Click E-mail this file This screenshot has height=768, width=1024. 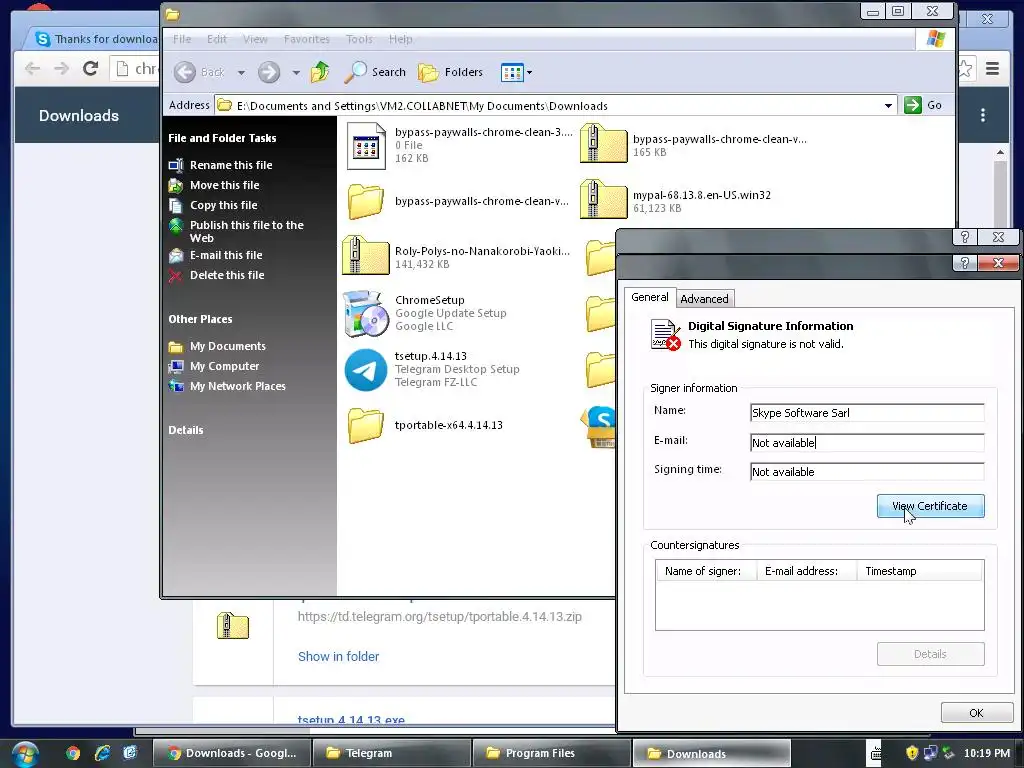point(226,255)
